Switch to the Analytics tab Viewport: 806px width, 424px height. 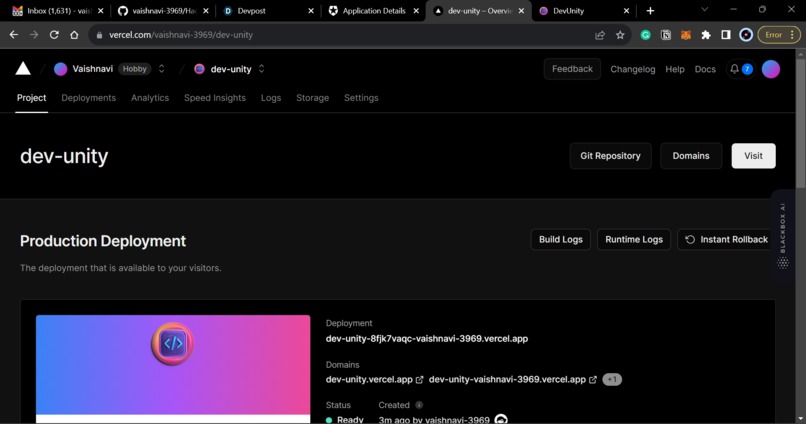pos(150,98)
